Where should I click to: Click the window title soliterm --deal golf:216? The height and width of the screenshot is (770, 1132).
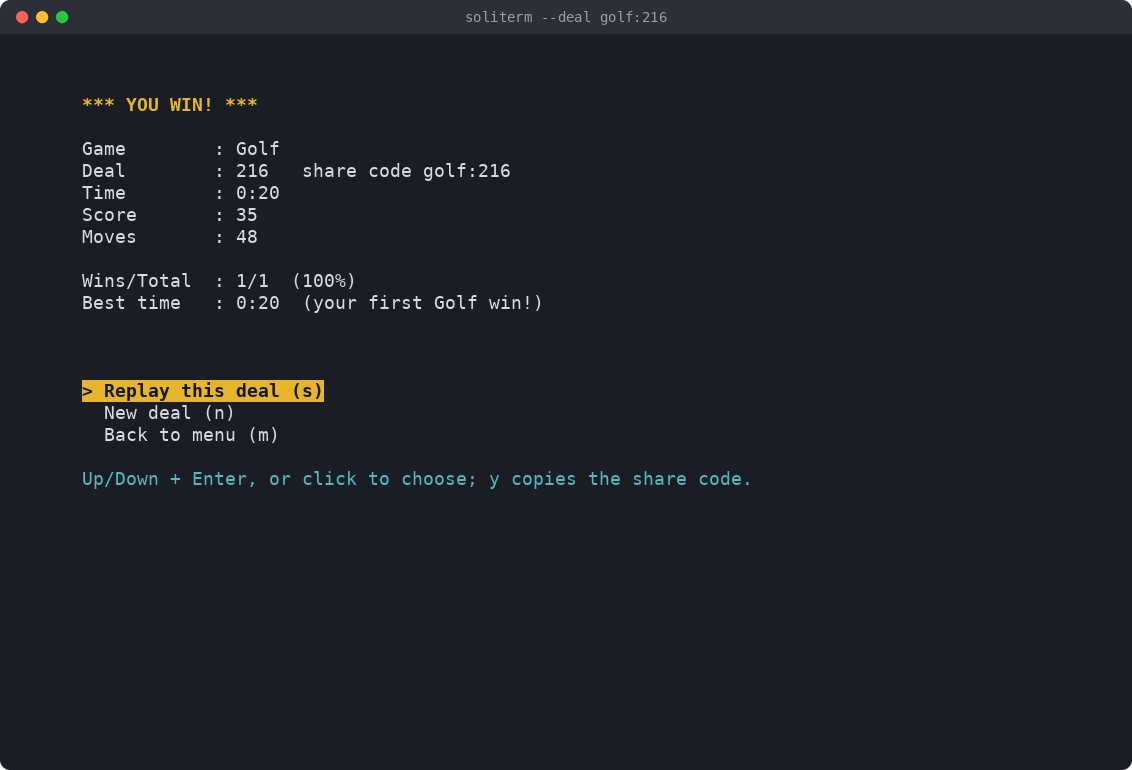[566, 17]
